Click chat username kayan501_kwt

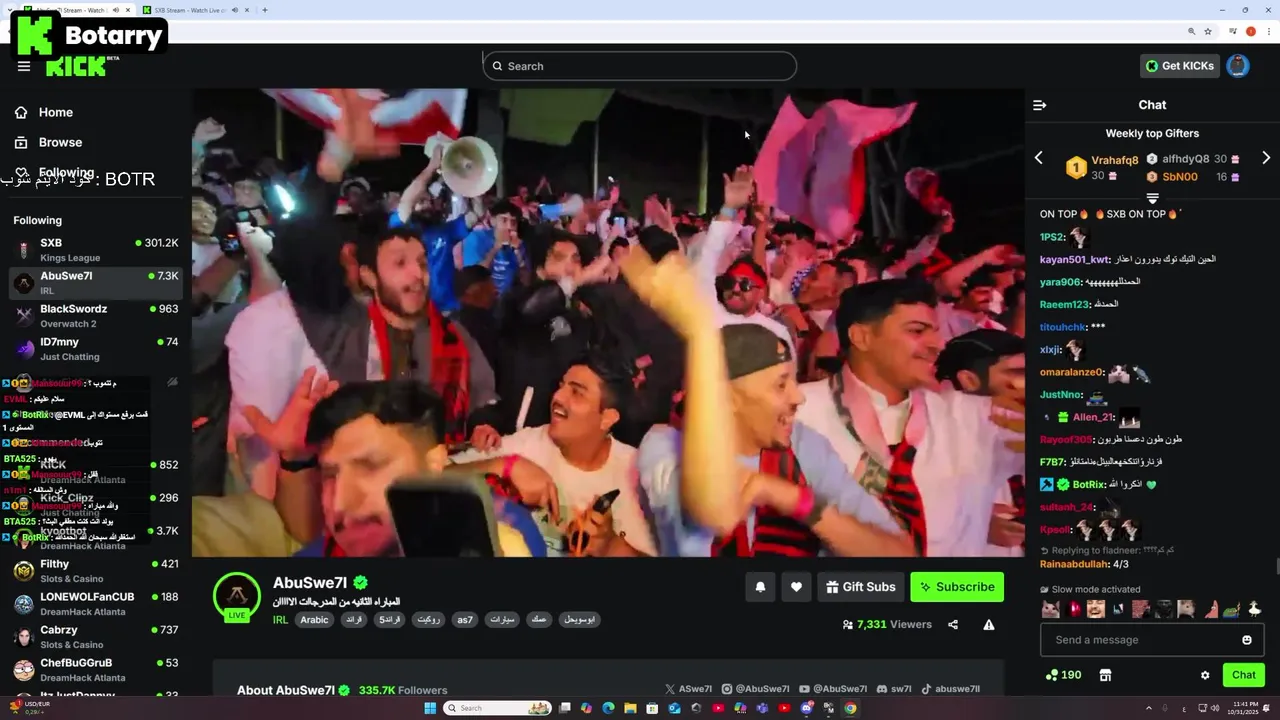click(x=1074, y=259)
